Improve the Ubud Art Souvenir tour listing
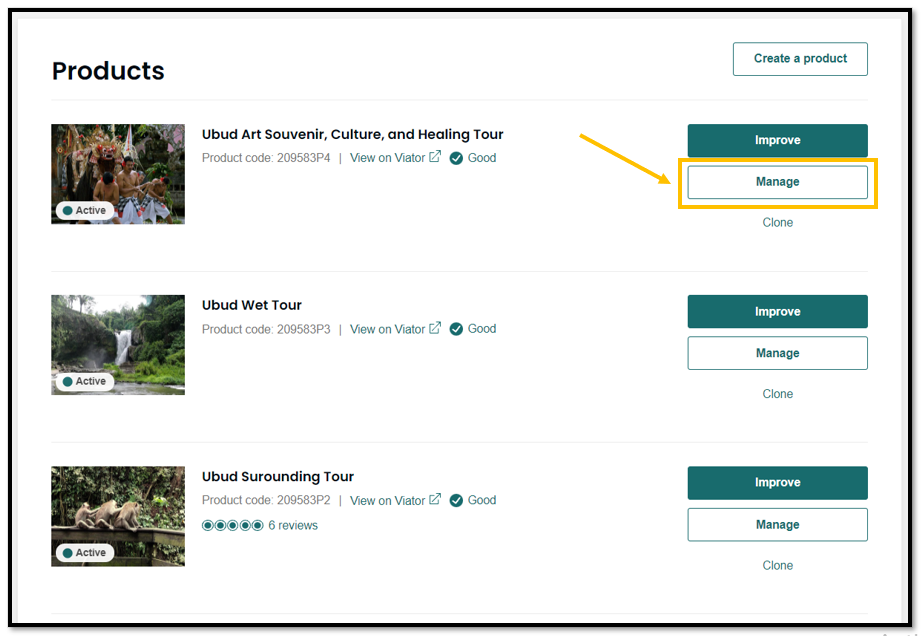This screenshot has width=921, height=636. coord(777,140)
